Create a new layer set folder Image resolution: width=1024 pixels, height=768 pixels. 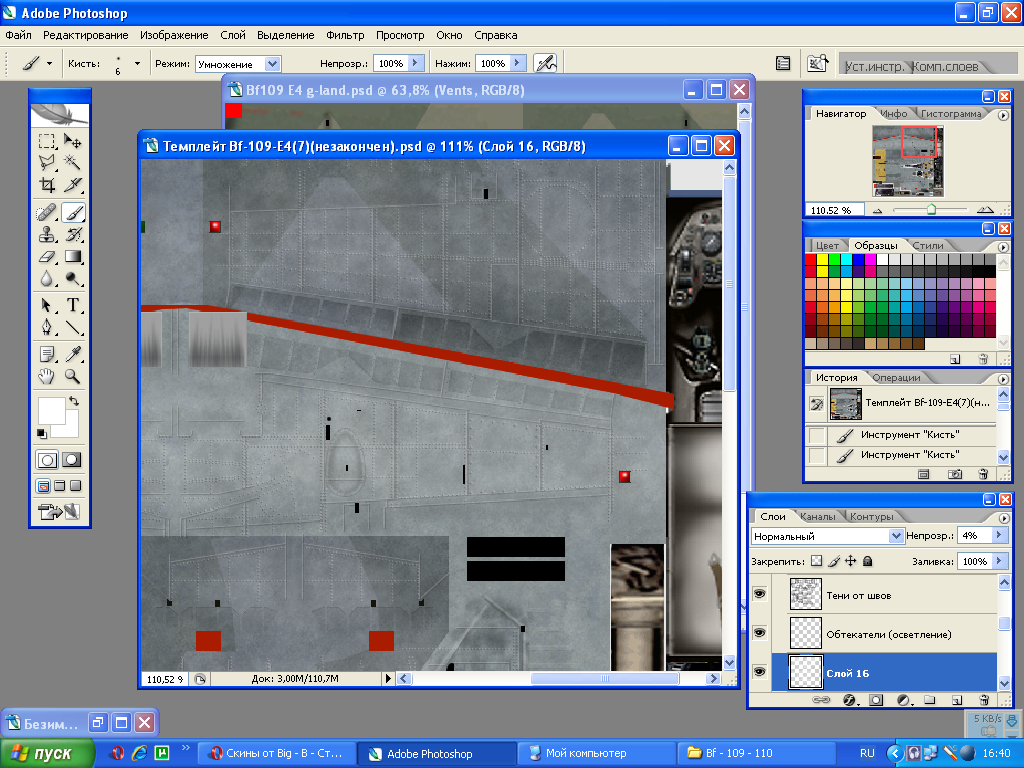[927, 700]
